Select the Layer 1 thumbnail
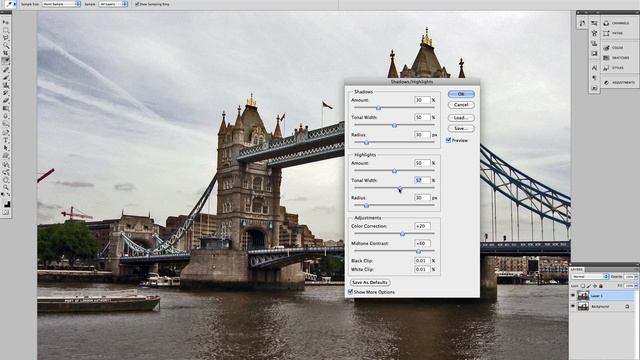Image resolution: width=640 pixels, height=360 pixels. click(x=583, y=296)
